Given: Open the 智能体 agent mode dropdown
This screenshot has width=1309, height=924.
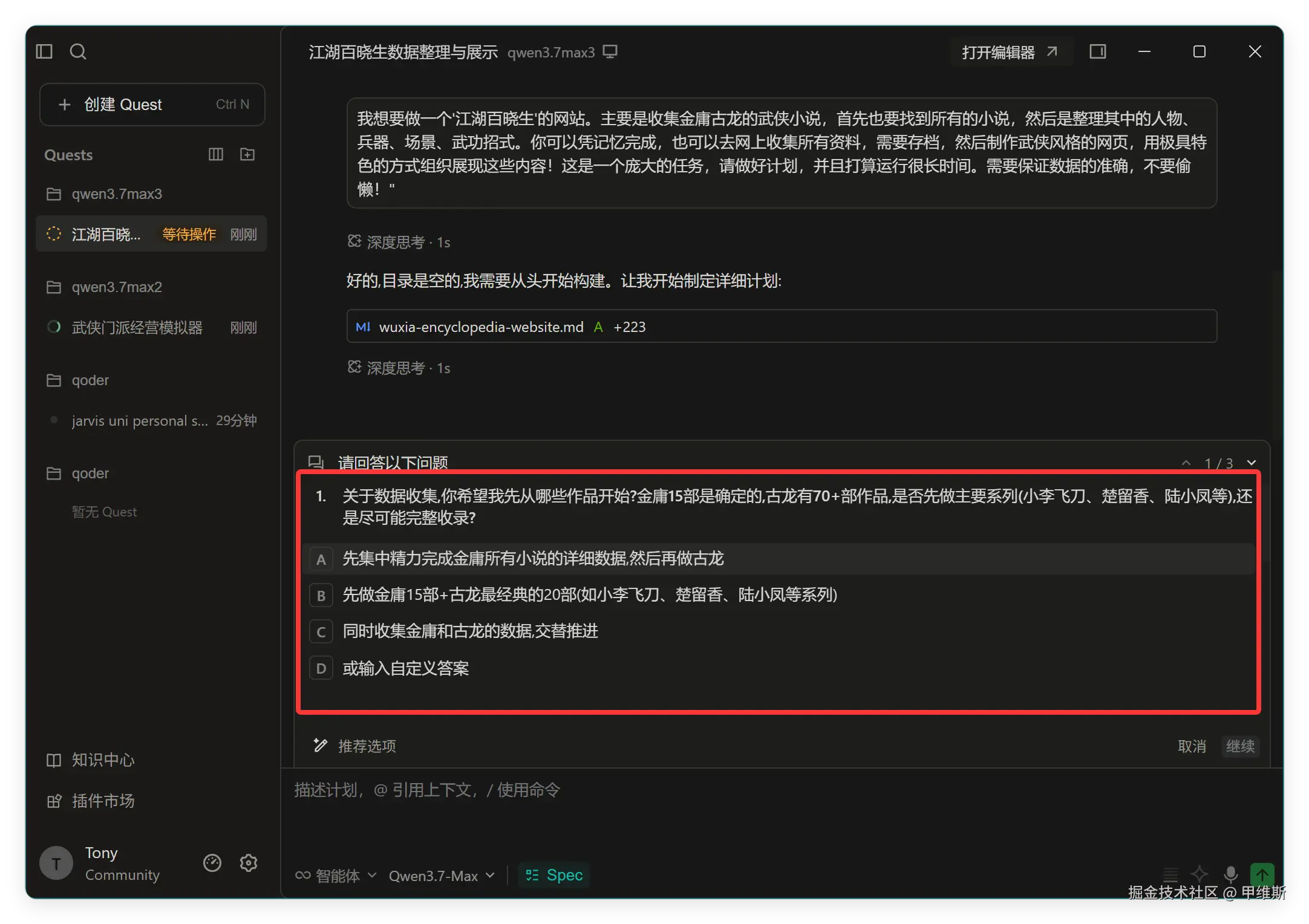Looking at the screenshot, I should coord(336,876).
